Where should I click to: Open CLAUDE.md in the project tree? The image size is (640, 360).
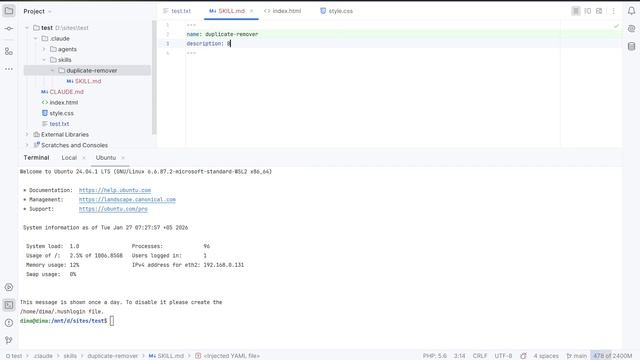(66, 92)
